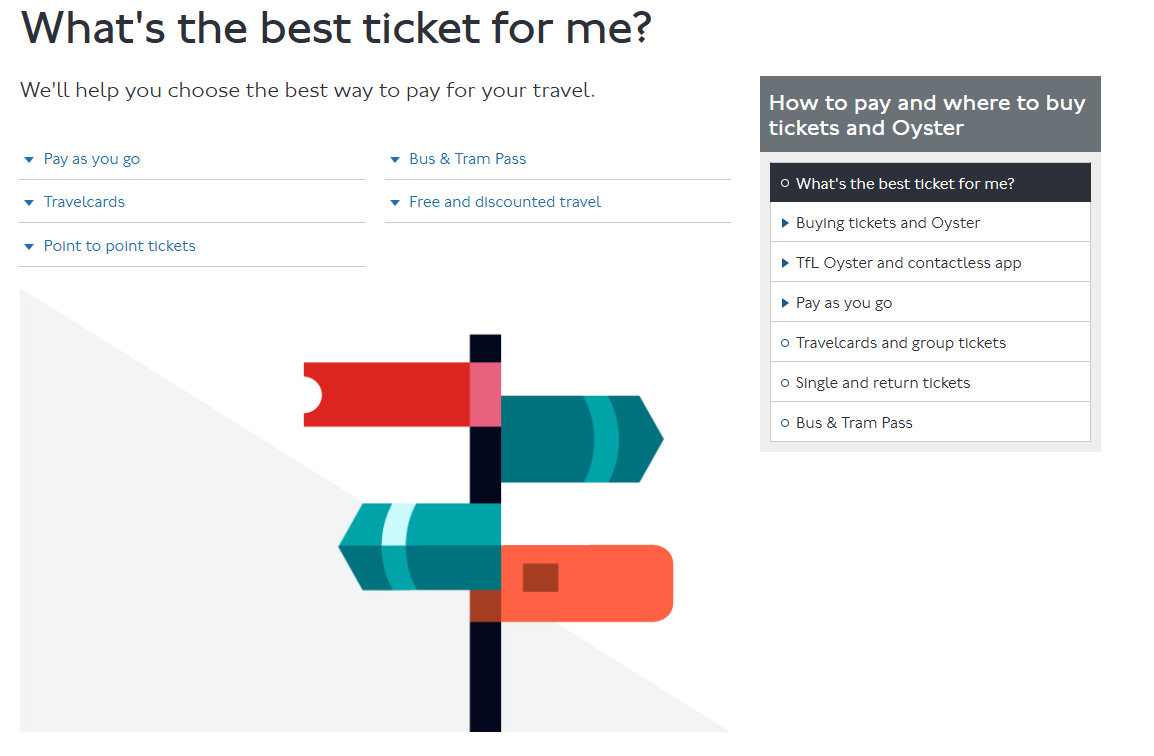This screenshot has height=756, width=1154.
Task: Expand the Pay as you go arrow
Action: (29, 160)
